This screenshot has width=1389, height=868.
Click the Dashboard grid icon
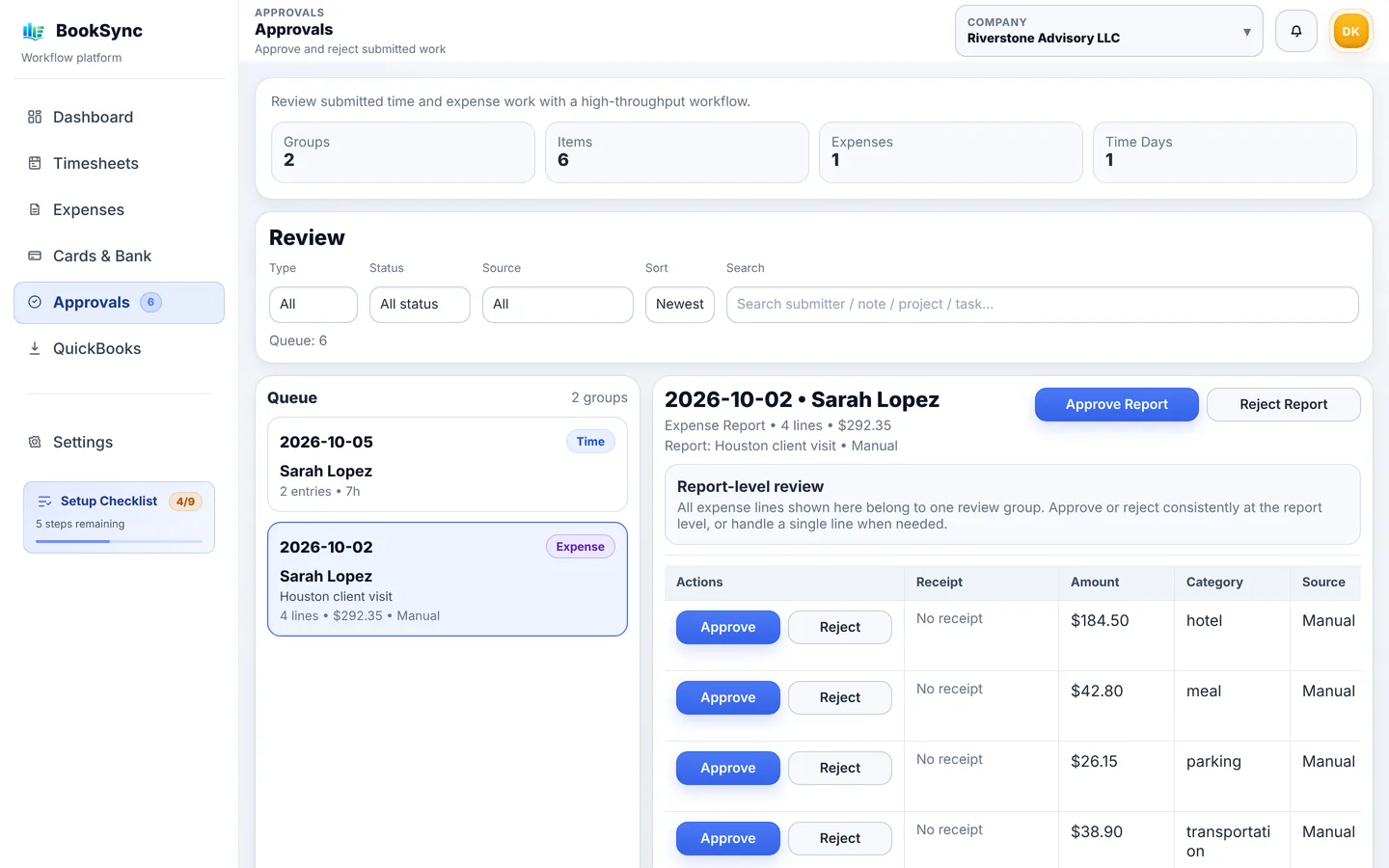(35, 117)
